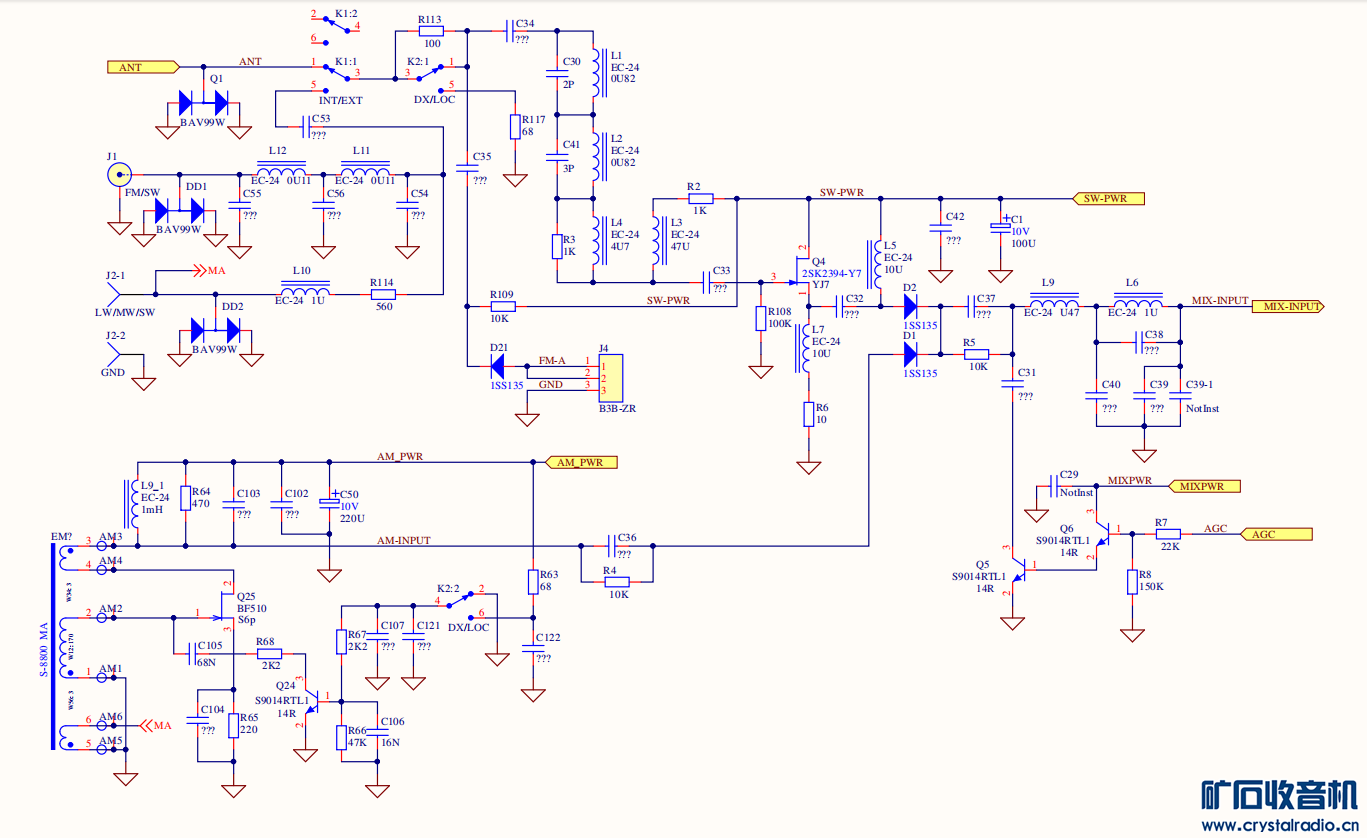Open the www.crystalradio.cn watermark link
Image resolution: width=1367 pixels, height=838 pixels.
(1281, 825)
